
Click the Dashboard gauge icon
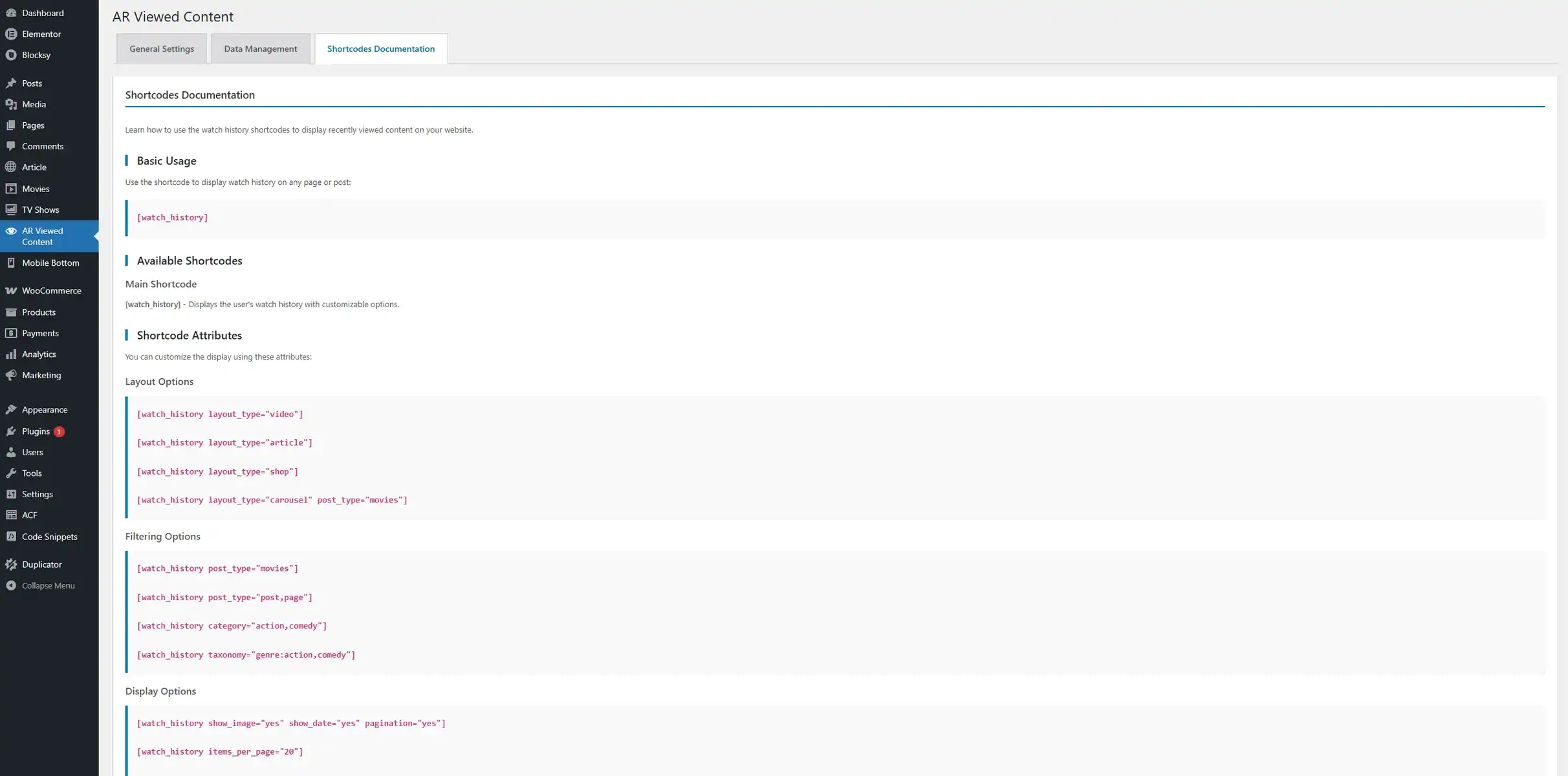point(11,13)
